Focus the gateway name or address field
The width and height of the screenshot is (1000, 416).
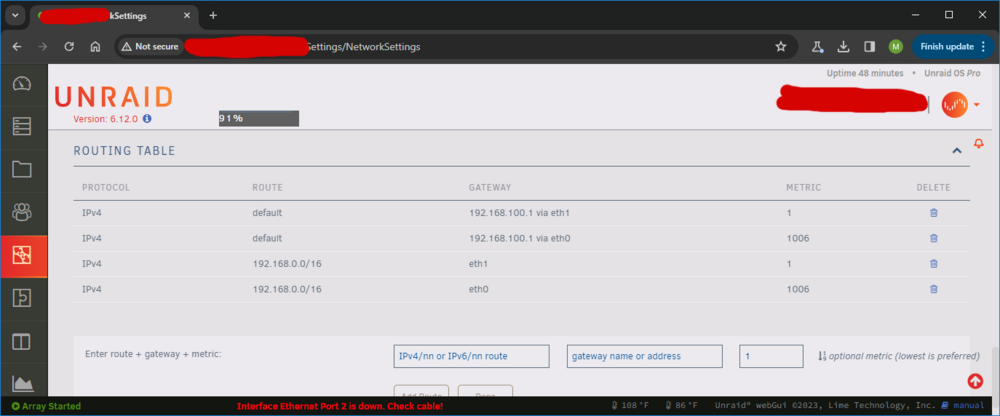(645, 356)
